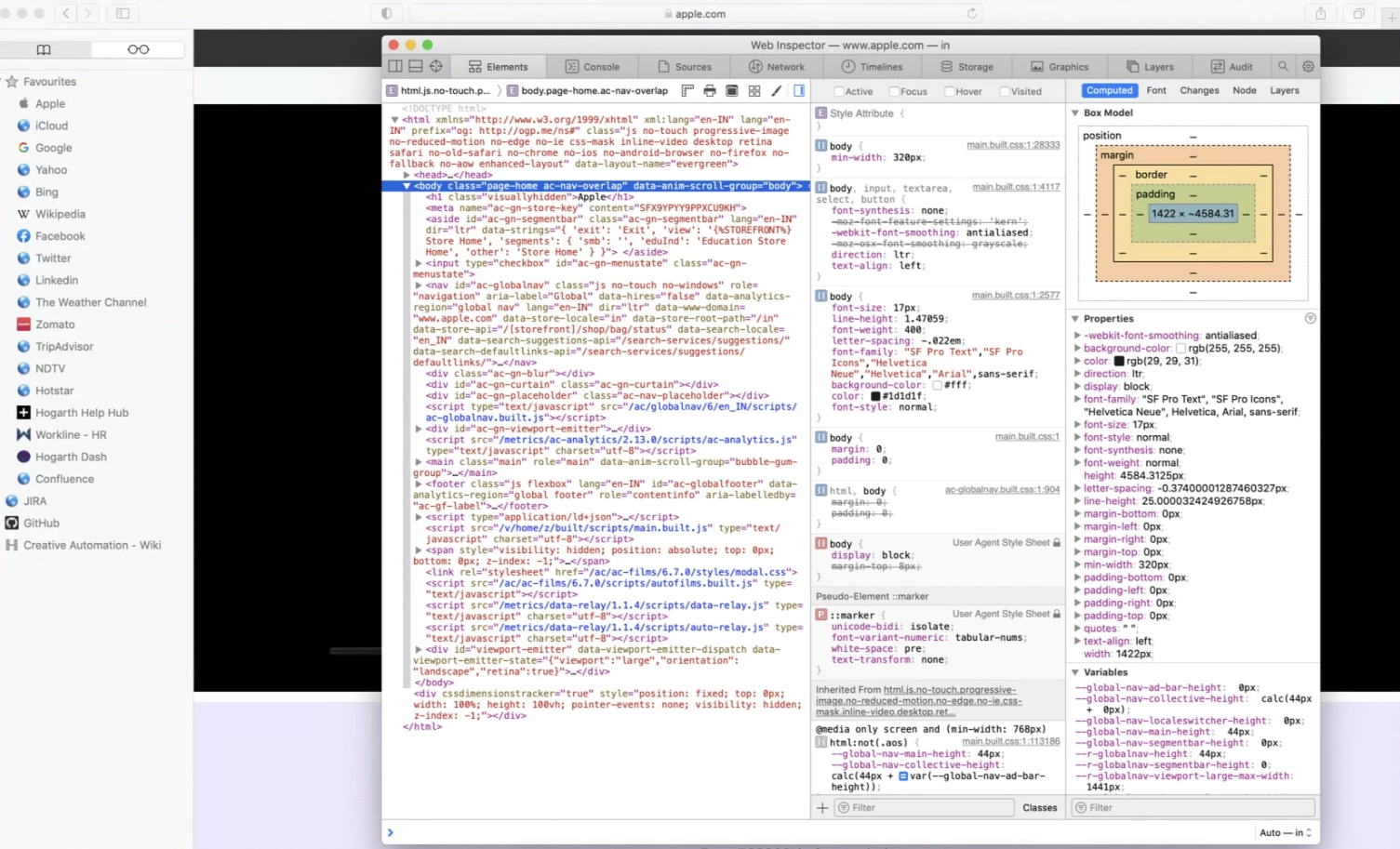Expand the main element node
Viewport: 1400px width, 849px height.
(419, 461)
